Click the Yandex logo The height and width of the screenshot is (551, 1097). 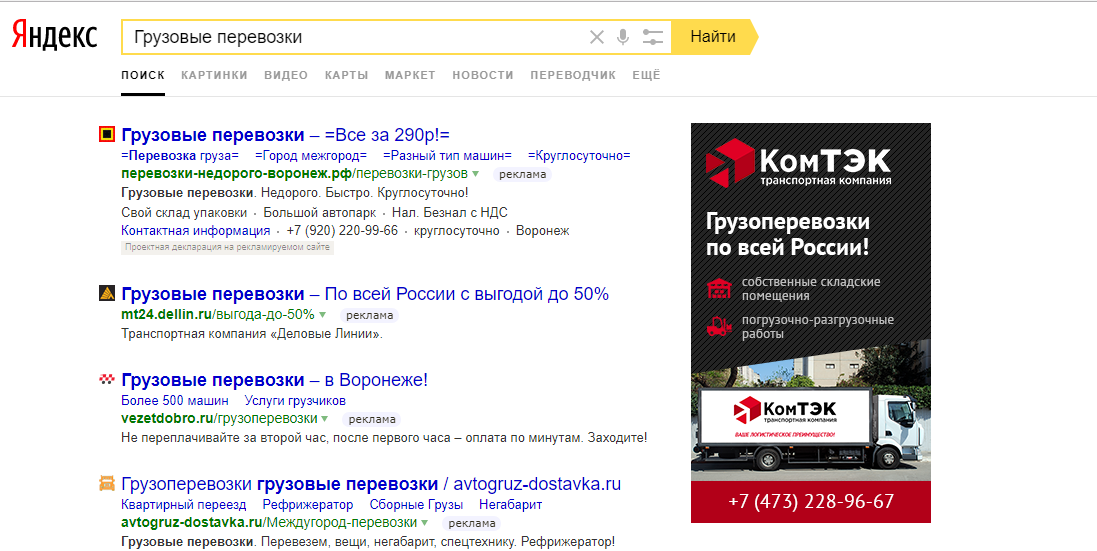click(55, 37)
